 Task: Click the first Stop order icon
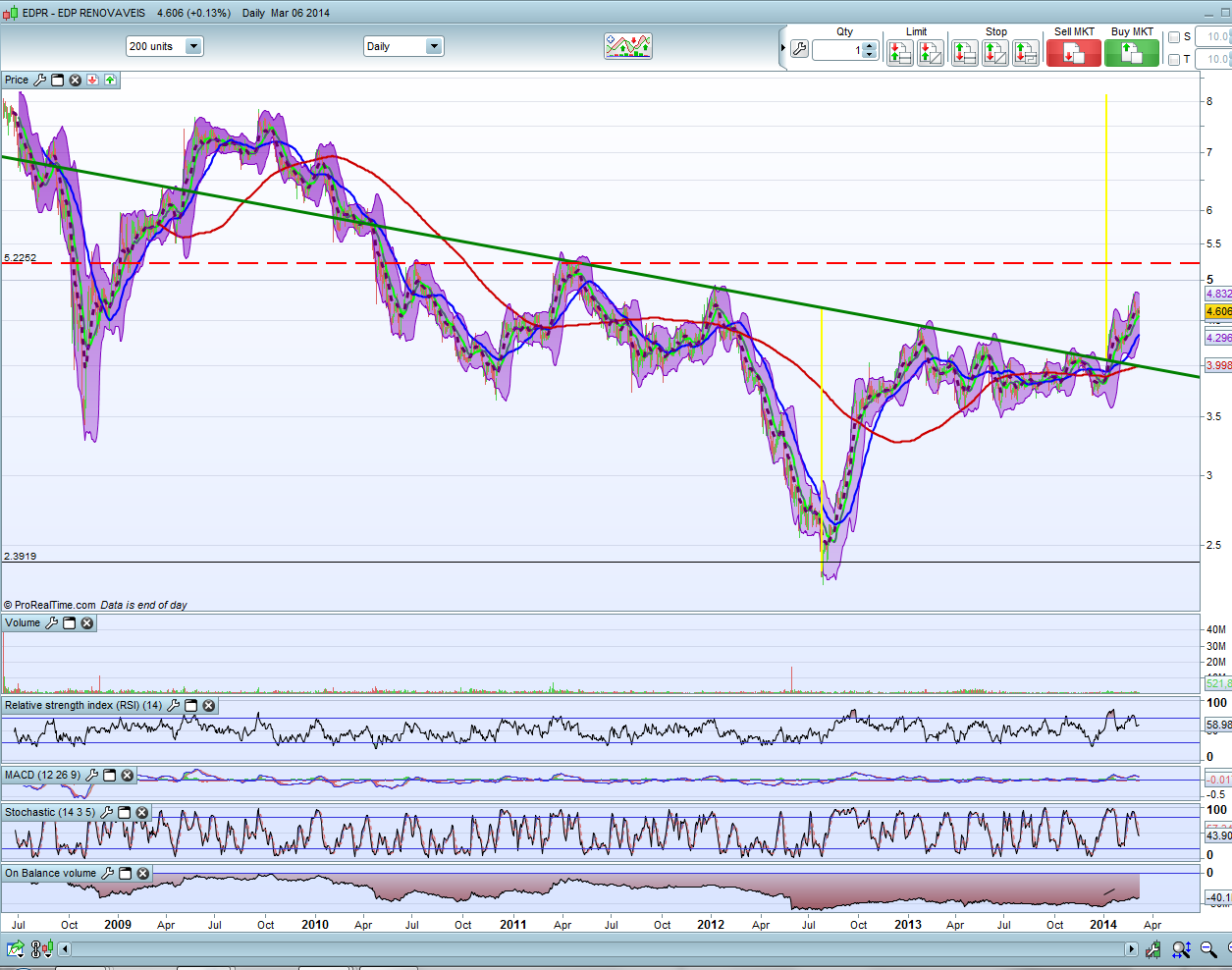965,53
